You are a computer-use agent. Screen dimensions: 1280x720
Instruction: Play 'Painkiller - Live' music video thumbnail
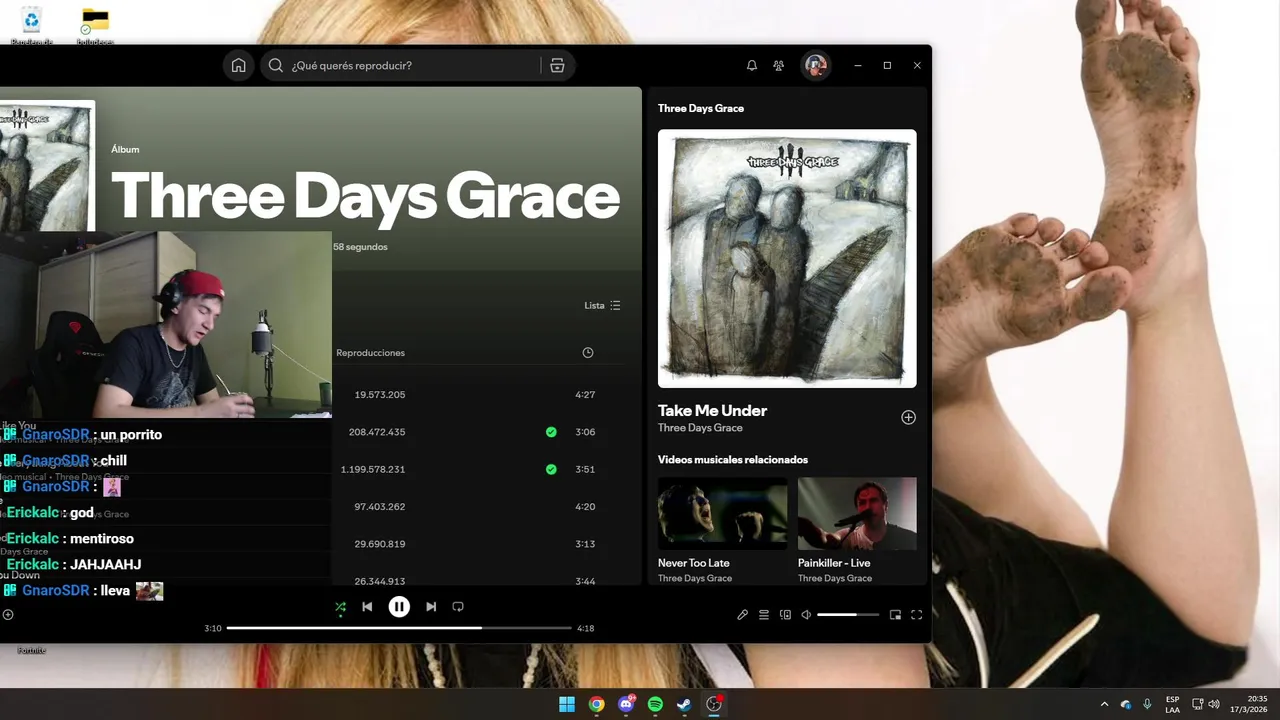tap(857, 513)
